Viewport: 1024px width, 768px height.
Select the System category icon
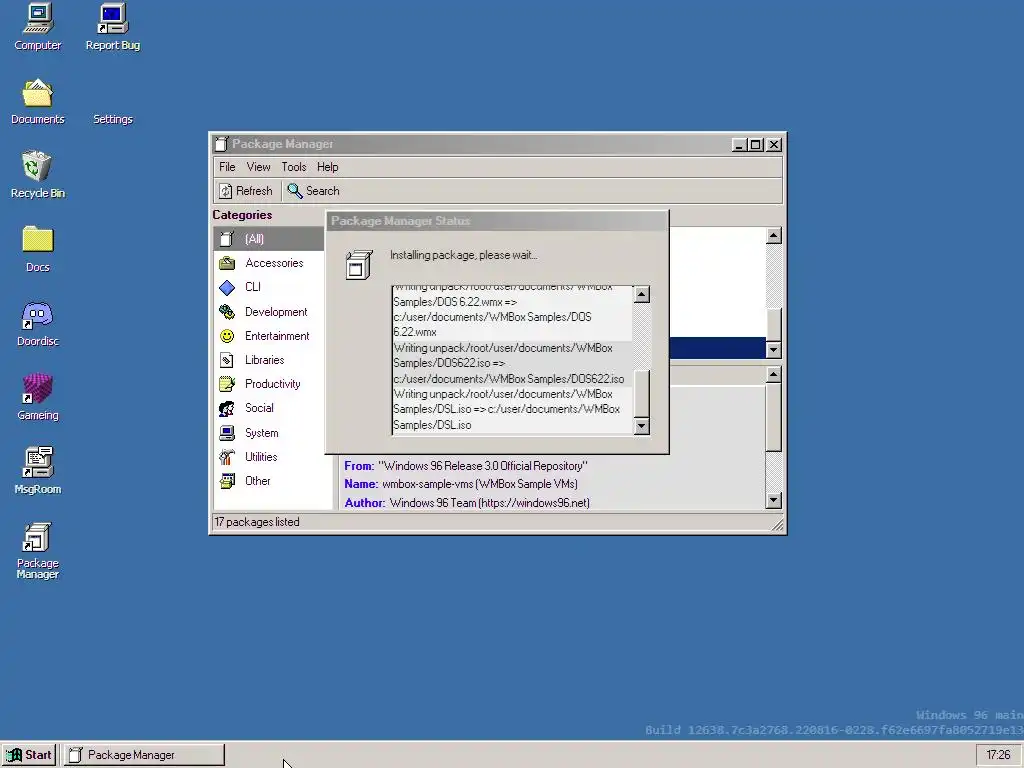(x=227, y=432)
